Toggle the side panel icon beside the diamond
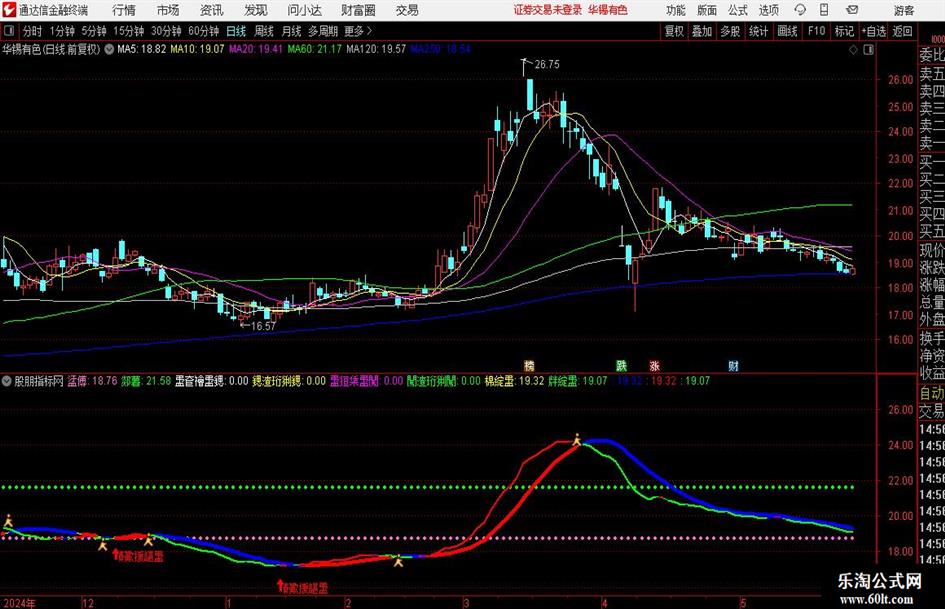The image size is (945, 609). [x=868, y=50]
